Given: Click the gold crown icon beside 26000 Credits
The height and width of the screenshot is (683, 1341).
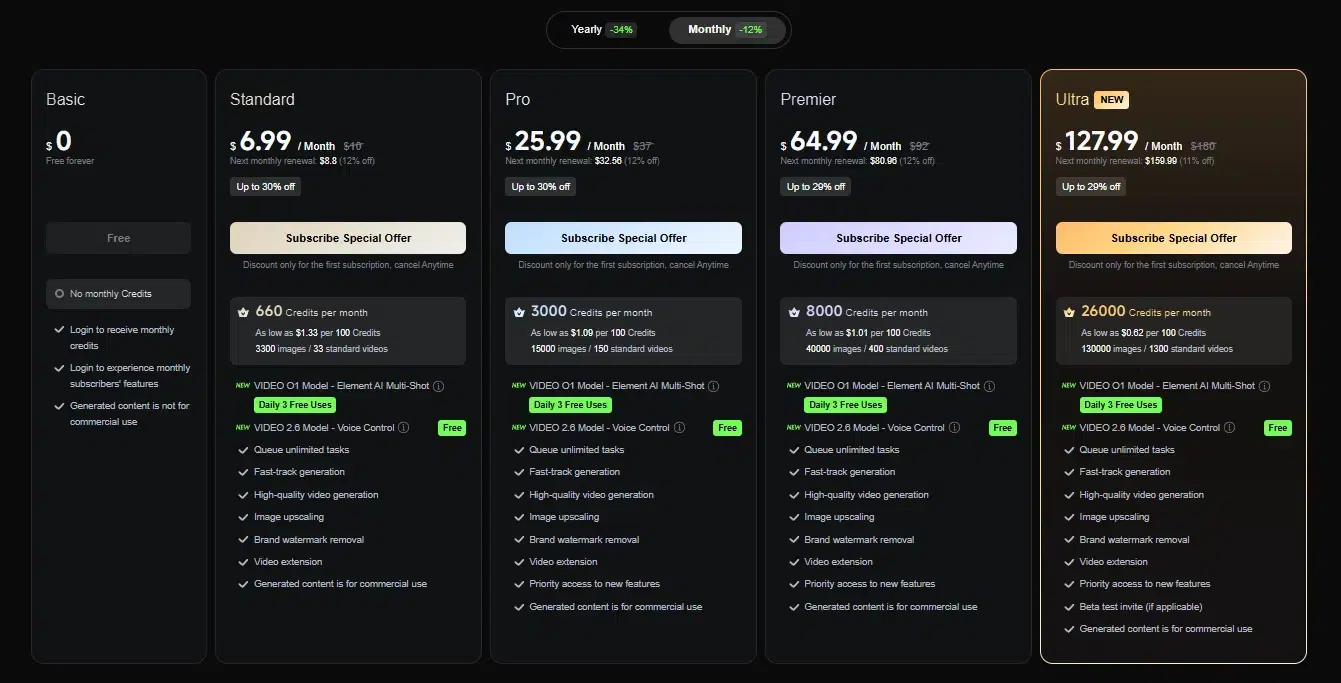Looking at the screenshot, I should [x=1068, y=312].
